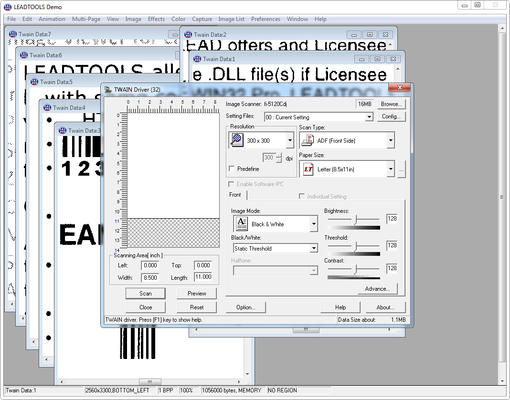Click the Browse... button

[391, 104]
